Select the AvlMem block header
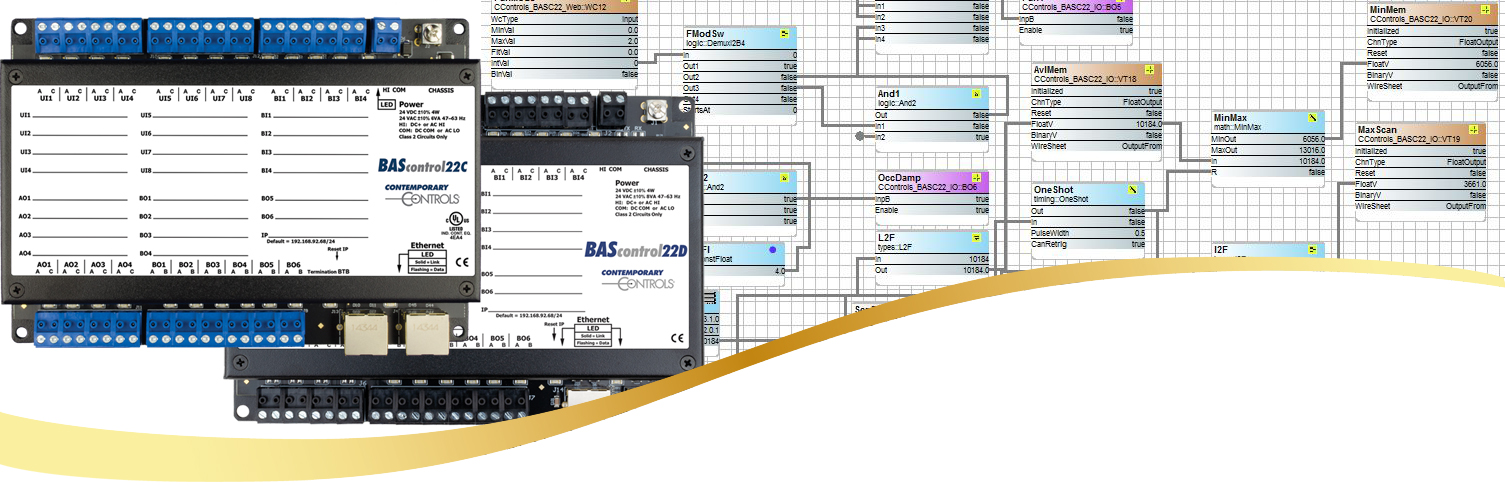1505x485 pixels. [x=1096, y=75]
